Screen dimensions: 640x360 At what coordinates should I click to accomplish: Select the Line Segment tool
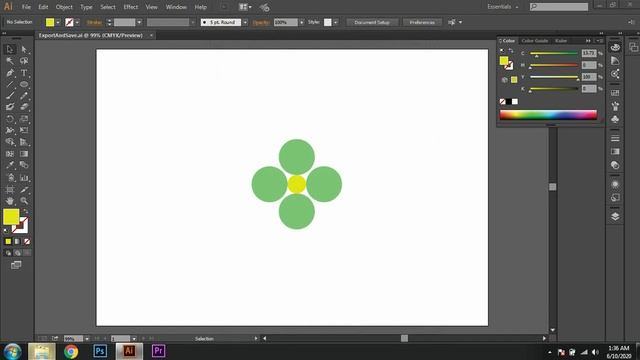pyautogui.click(x=10, y=84)
